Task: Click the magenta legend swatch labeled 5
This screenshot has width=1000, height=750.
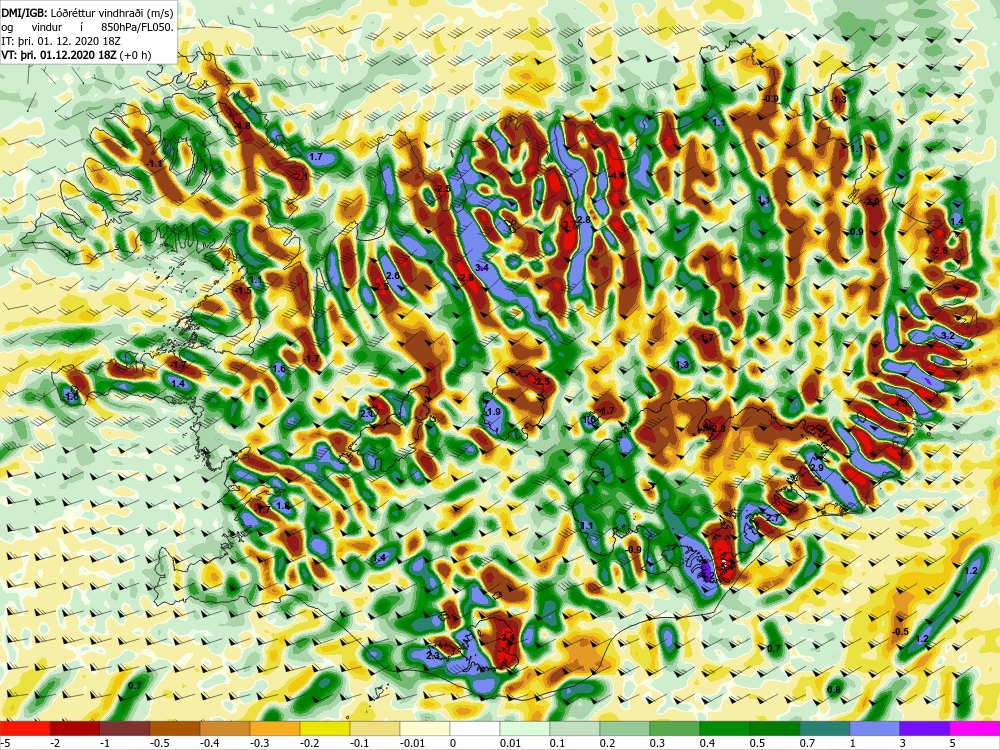Action: pyautogui.click(x=975, y=728)
